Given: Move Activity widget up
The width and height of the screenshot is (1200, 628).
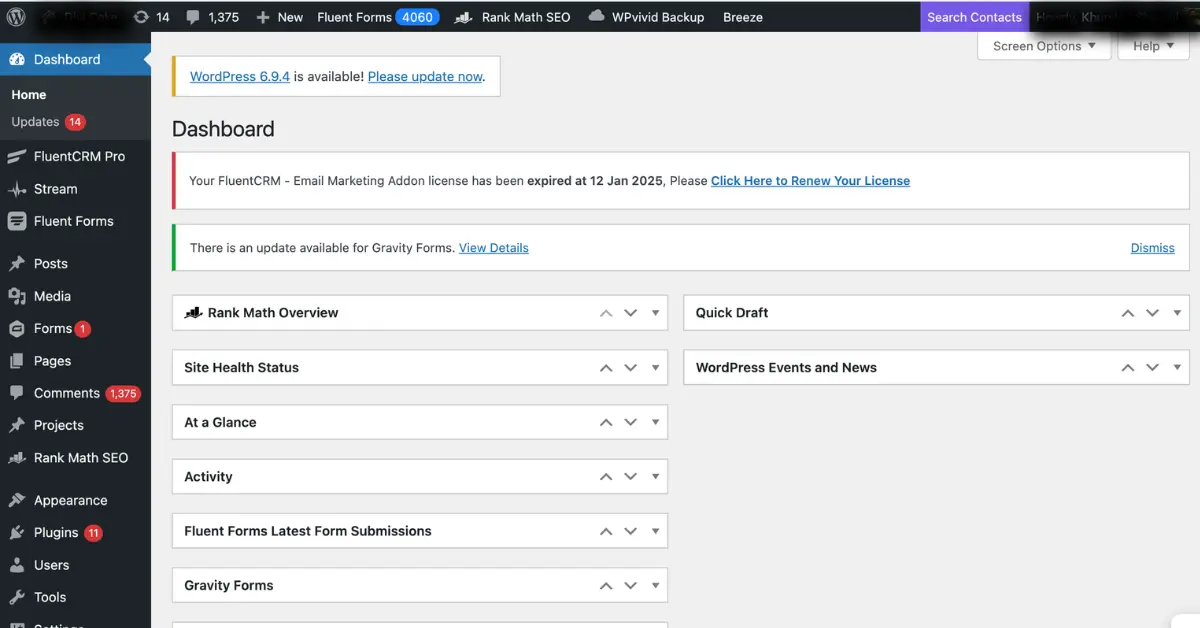Looking at the screenshot, I should click(x=606, y=477).
